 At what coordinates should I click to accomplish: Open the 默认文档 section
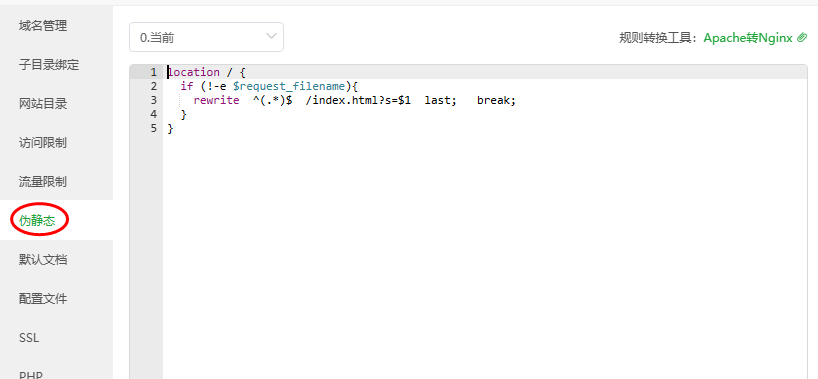click(x=43, y=259)
